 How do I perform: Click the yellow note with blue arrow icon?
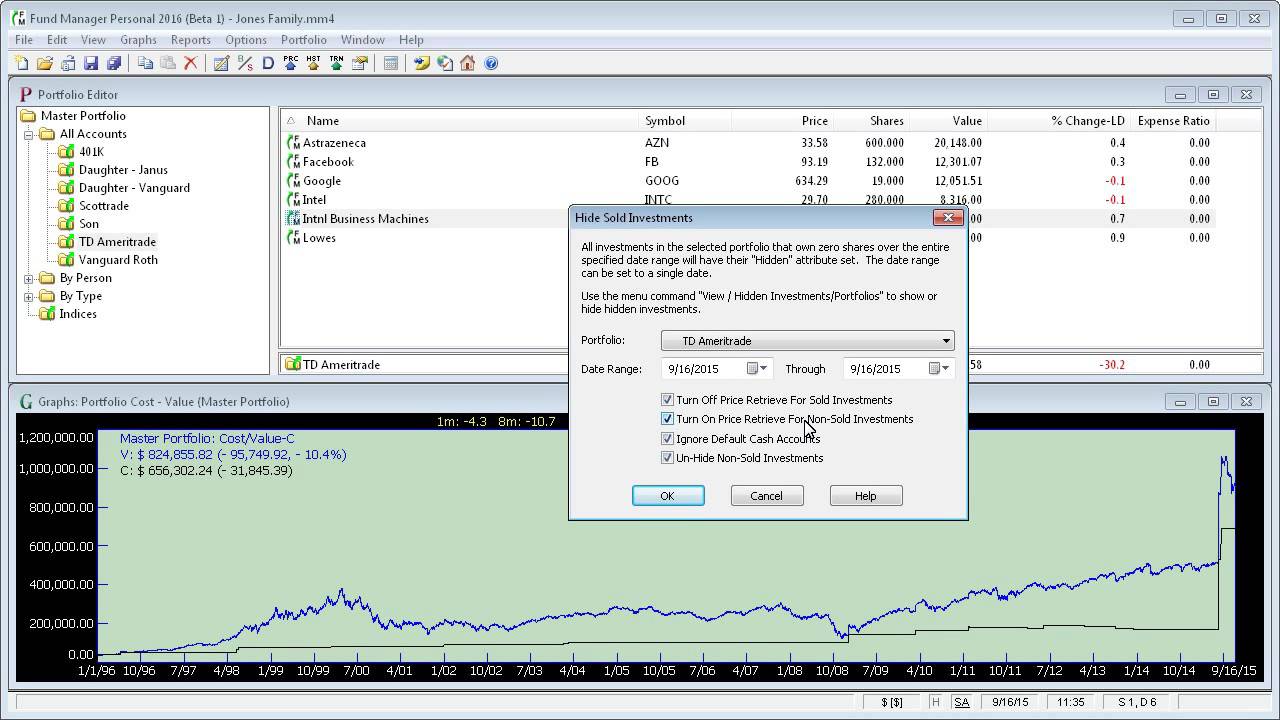coord(421,63)
